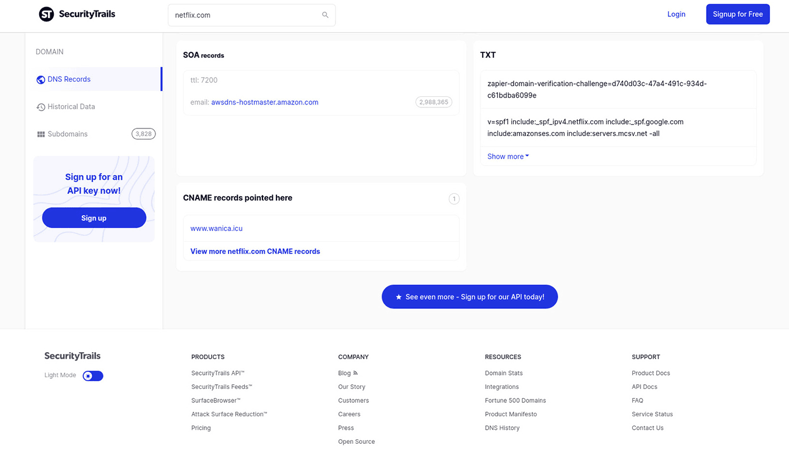Open the Service Status footer link
Image resolution: width=789 pixels, height=452 pixels.
[x=652, y=414]
